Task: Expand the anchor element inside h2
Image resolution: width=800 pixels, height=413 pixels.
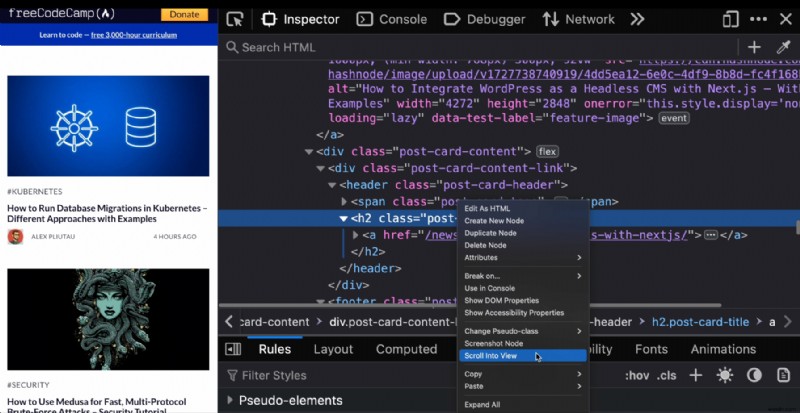Action: [356, 235]
